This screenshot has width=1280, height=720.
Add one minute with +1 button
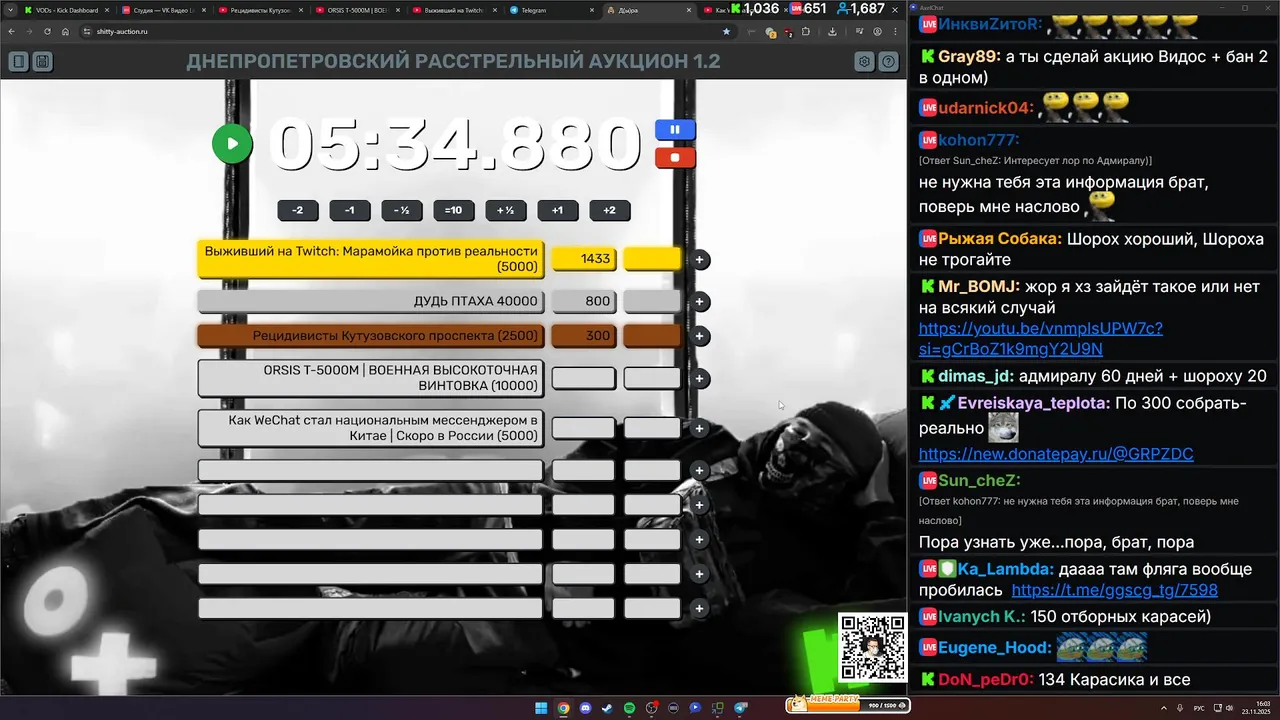coord(557,211)
